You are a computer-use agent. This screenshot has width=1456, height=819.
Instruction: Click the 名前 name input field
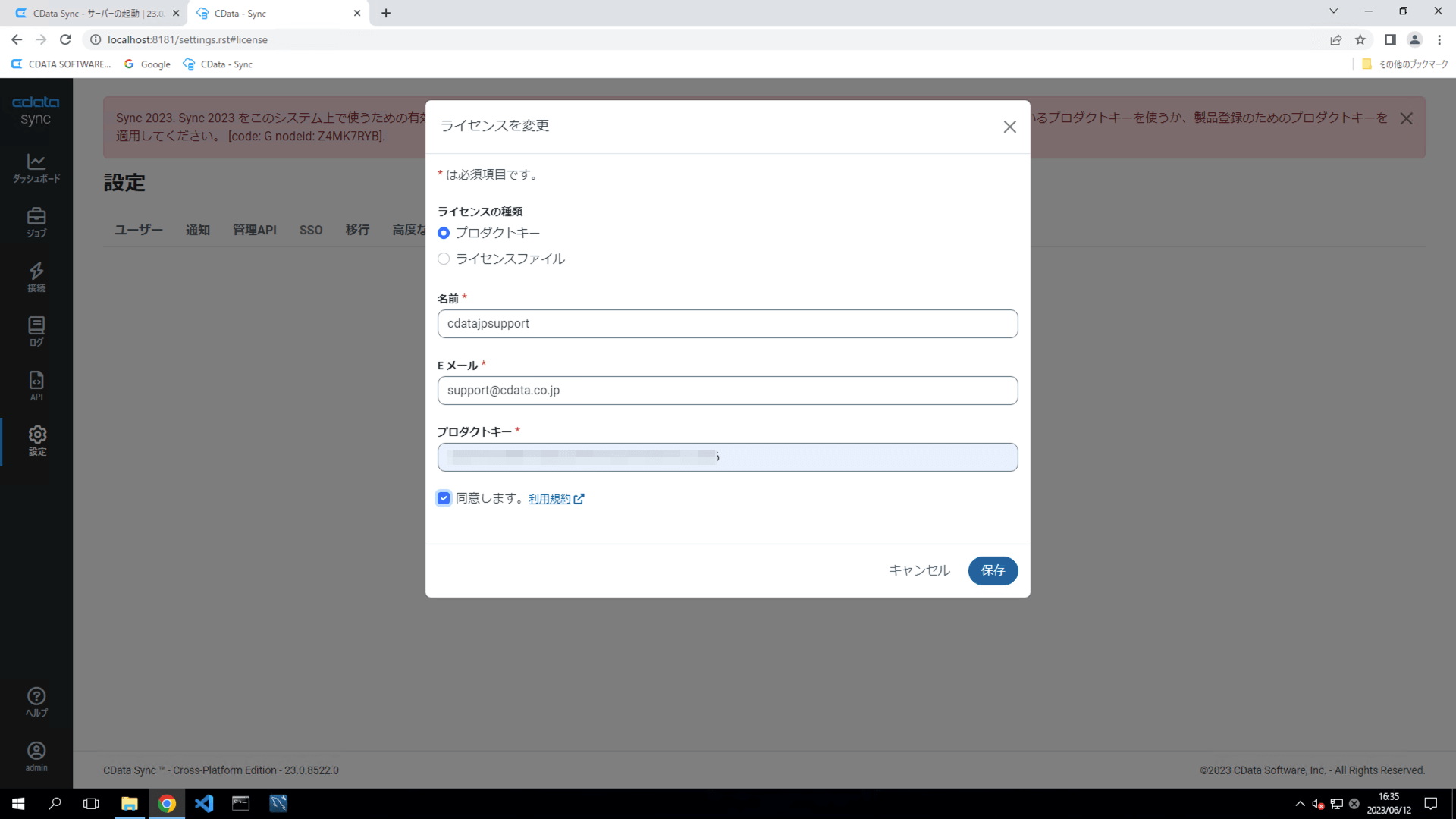(727, 324)
